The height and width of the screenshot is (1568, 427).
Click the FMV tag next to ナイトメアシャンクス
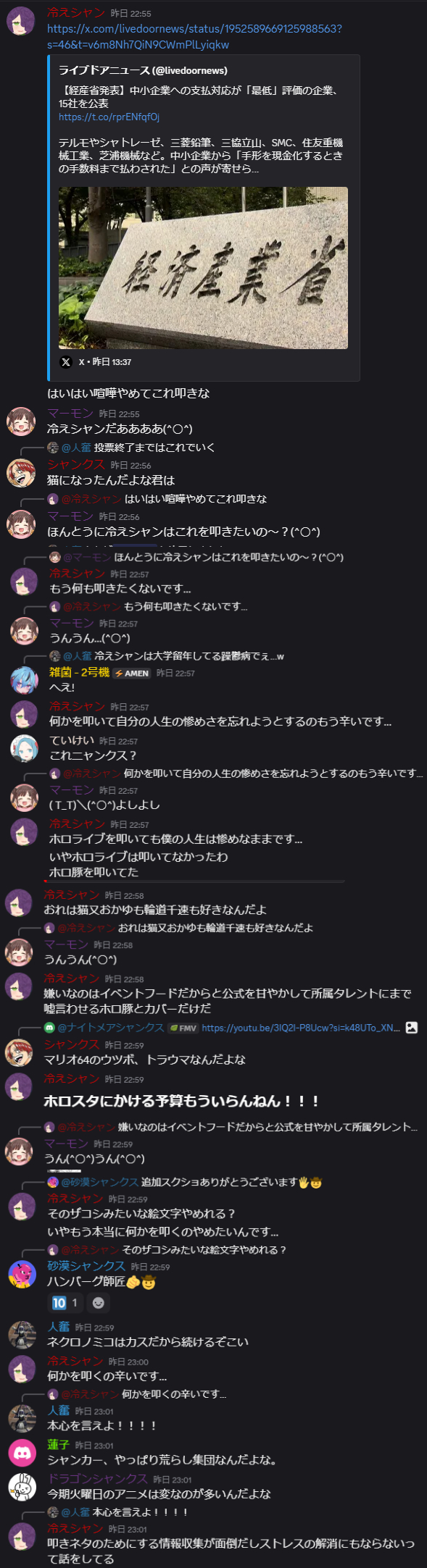tap(183, 1028)
